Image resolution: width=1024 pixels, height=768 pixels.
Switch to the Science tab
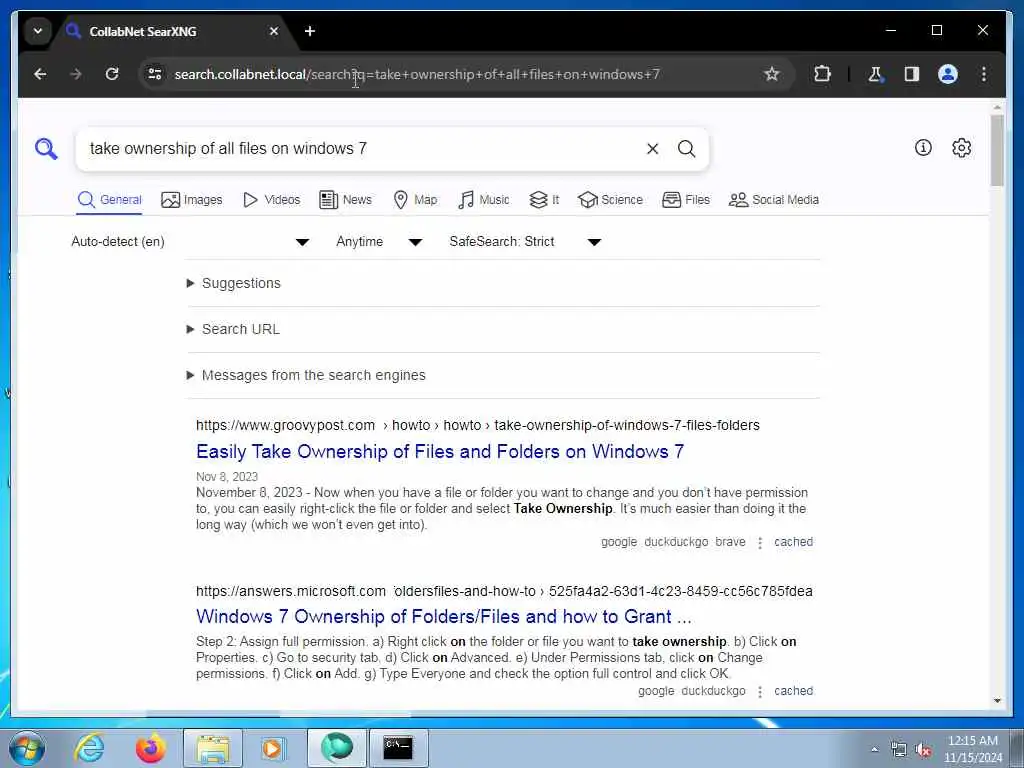[610, 200]
